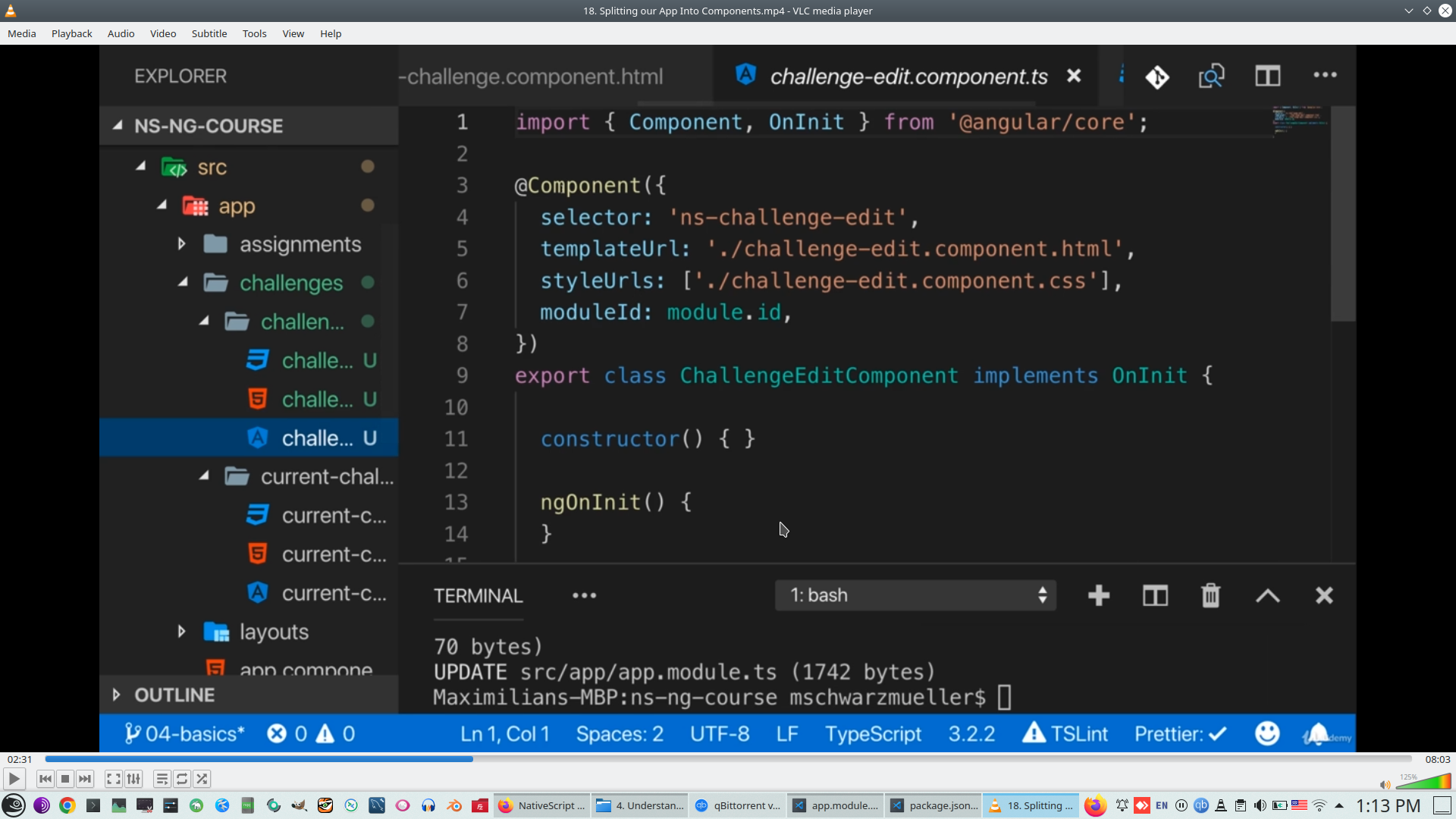Toggle random shuffle playback
The height and width of the screenshot is (819, 1456).
[x=202, y=779]
